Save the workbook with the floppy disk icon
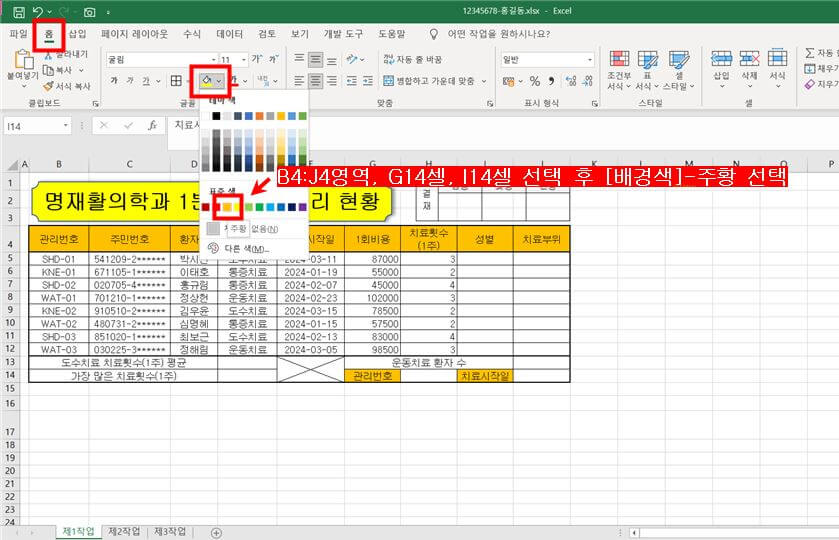Image resolution: width=839 pixels, height=540 pixels. [19, 12]
